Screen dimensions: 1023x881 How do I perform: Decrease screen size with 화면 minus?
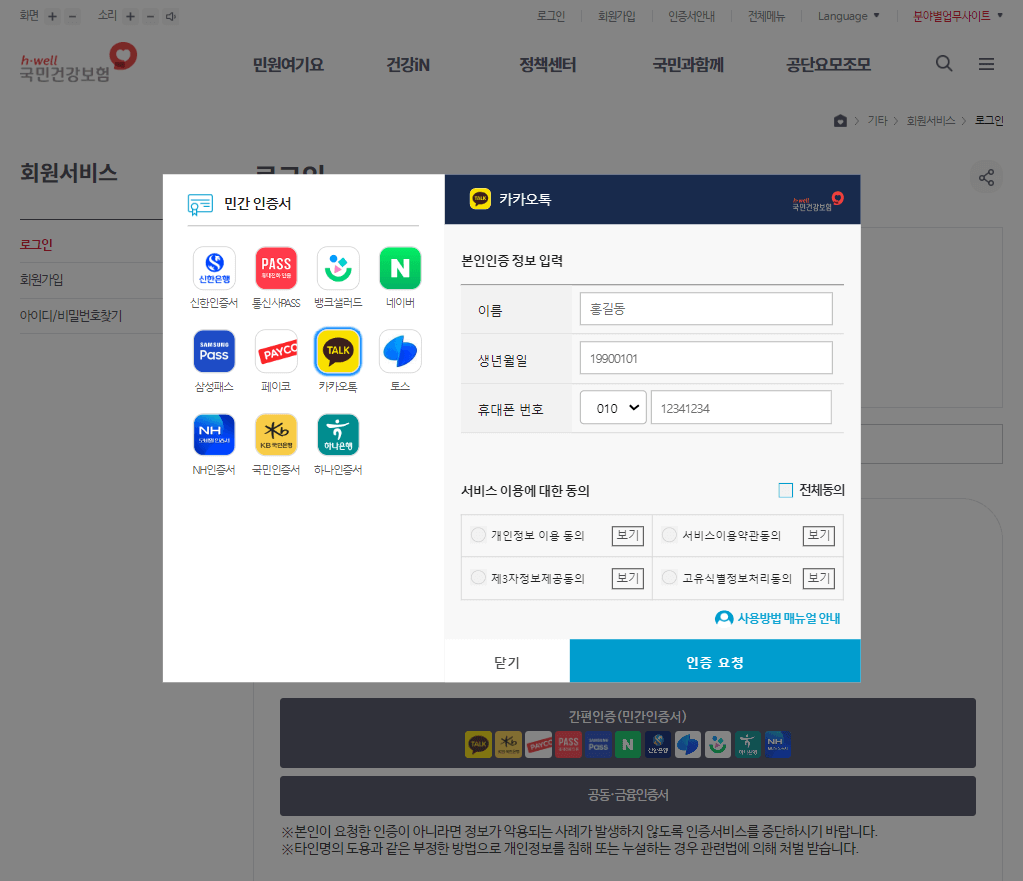click(72, 16)
